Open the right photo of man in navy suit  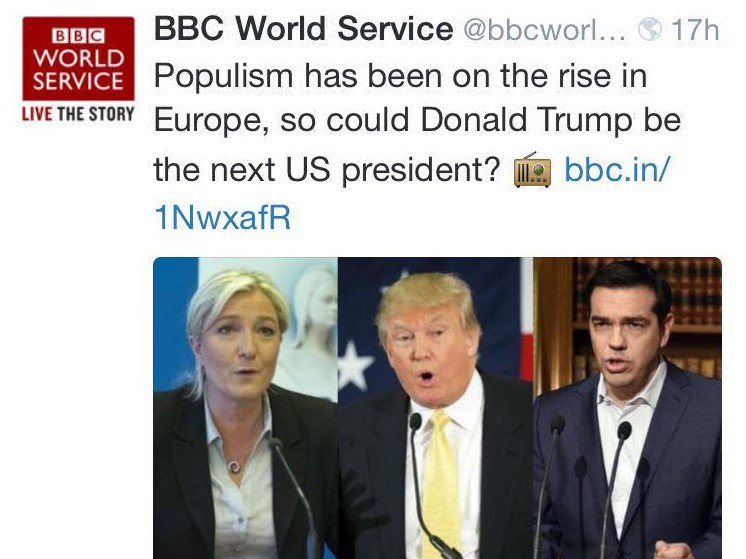[628, 408]
